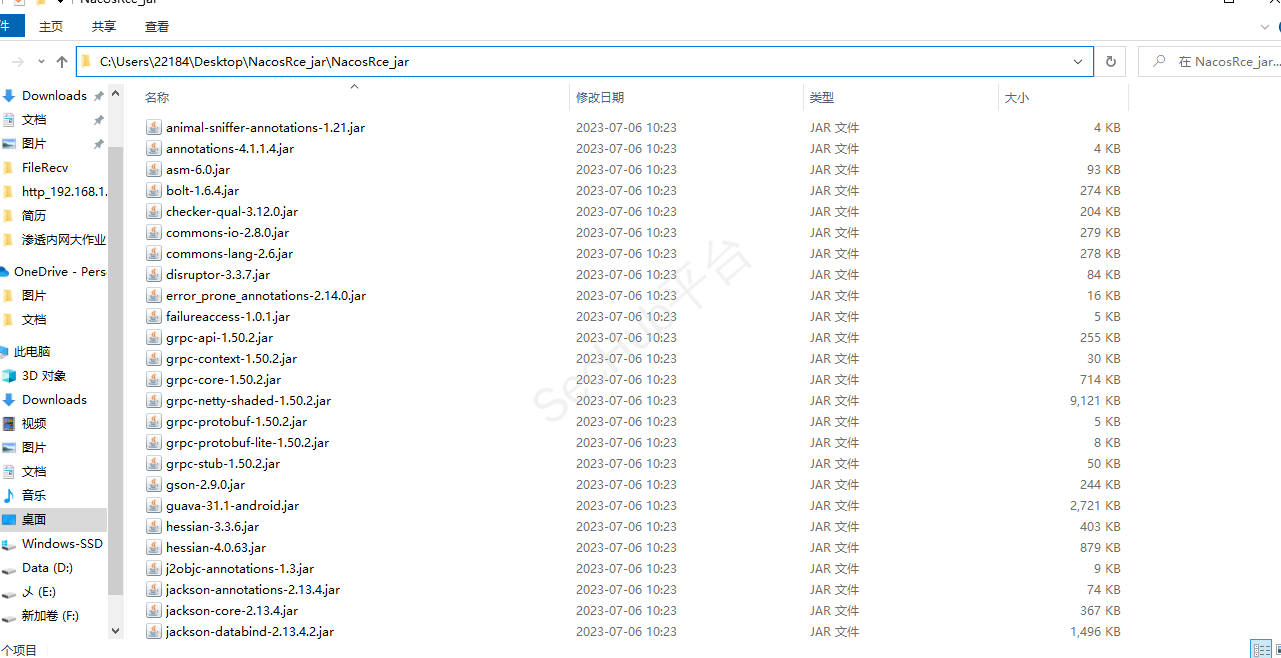Click the sidebar scrollbar down arrow
This screenshot has height=658, width=1281.
(115, 631)
